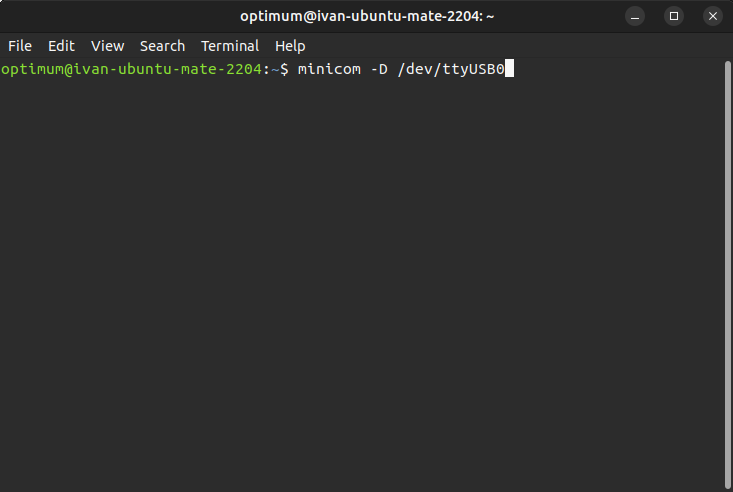Close the terminal window

click(x=712, y=16)
